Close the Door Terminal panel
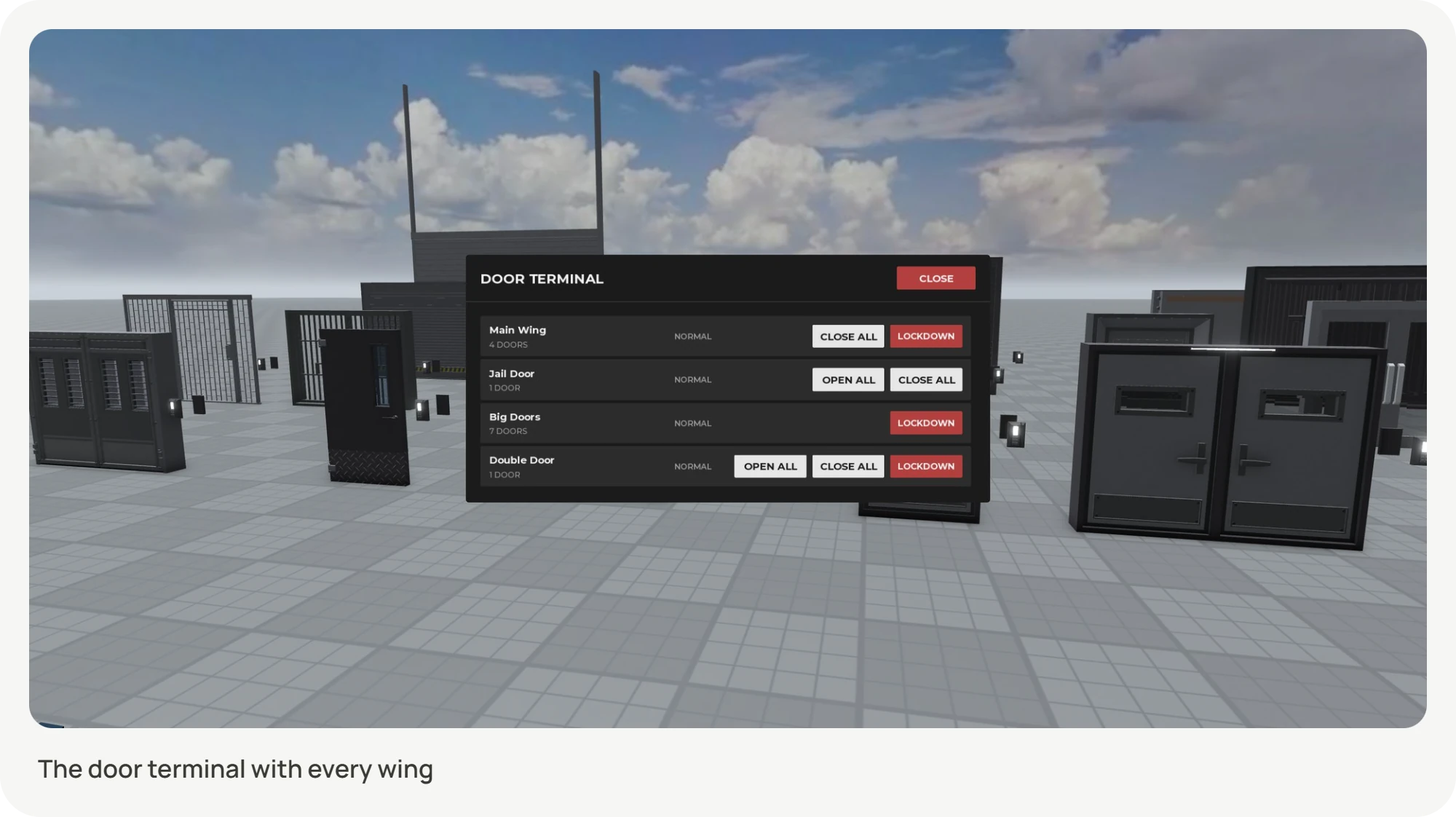This screenshot has height=817, width=1456. click(x=935, y=278)
